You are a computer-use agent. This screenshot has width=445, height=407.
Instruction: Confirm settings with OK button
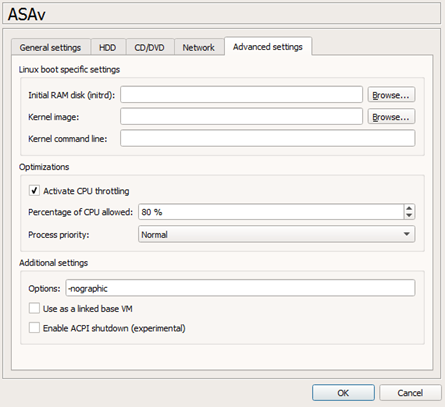[343, 393]
